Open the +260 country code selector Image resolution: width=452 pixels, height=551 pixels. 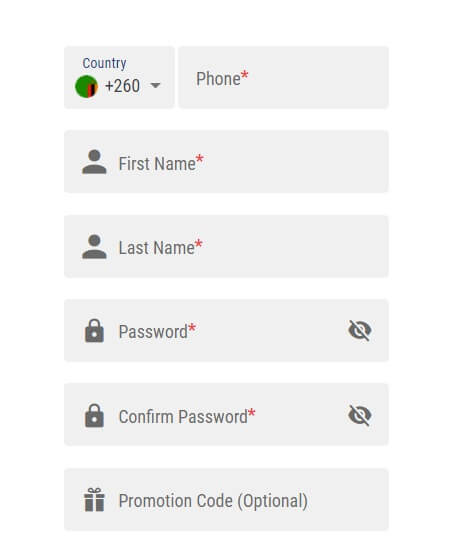pos(119,77)
